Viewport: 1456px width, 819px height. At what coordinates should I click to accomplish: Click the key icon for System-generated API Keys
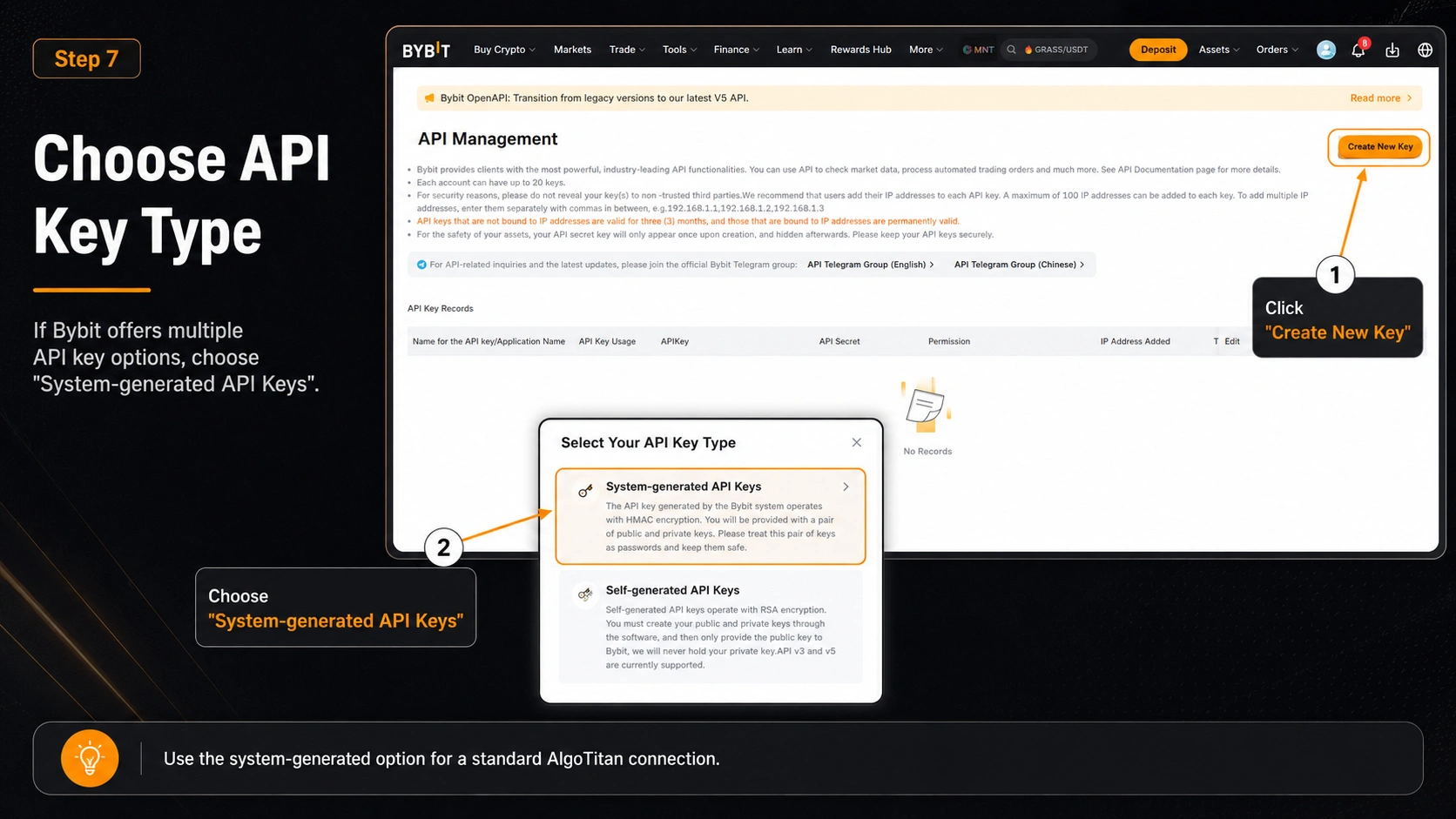pos(585,491)
